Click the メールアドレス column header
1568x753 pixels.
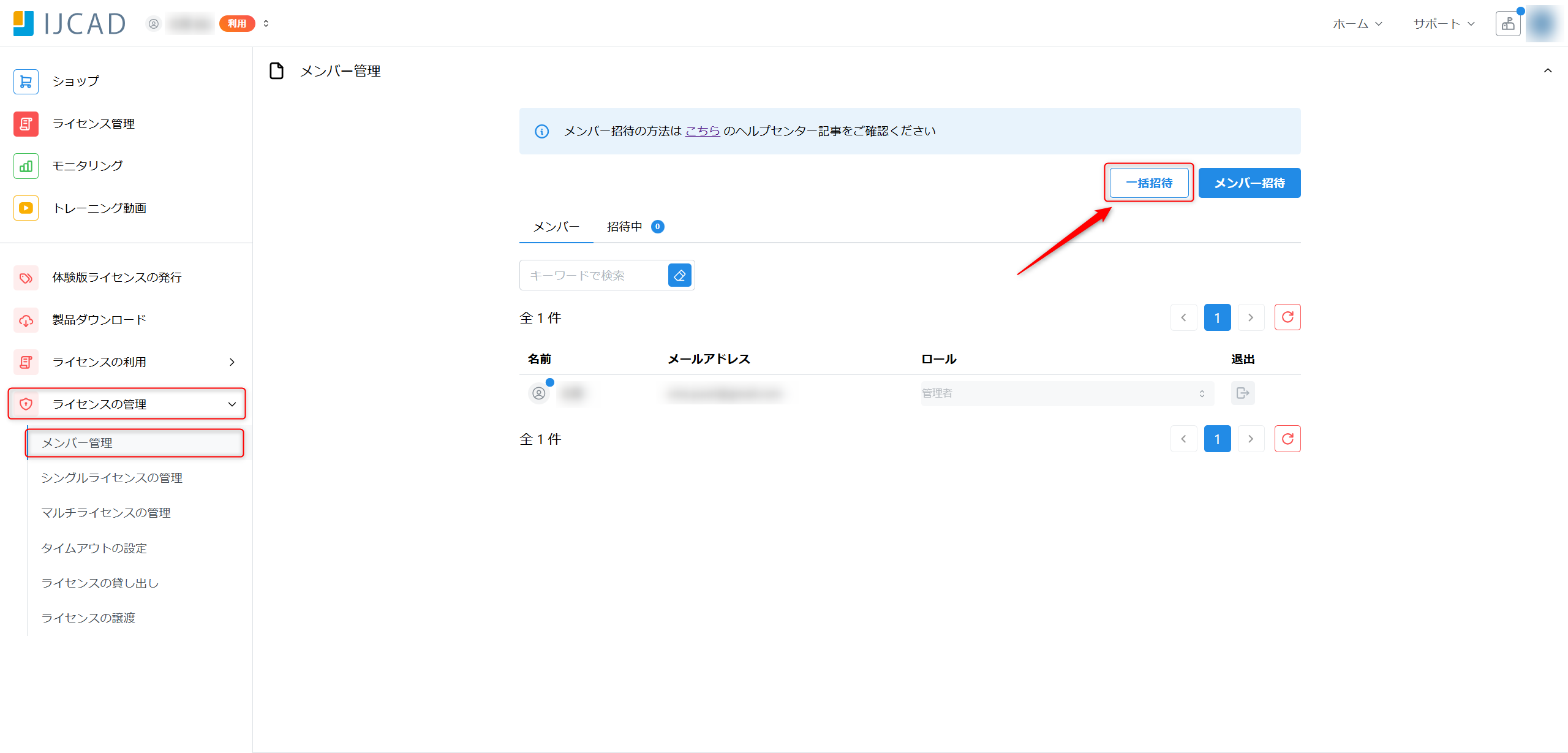pyautogui.click(x=709, y=360)
